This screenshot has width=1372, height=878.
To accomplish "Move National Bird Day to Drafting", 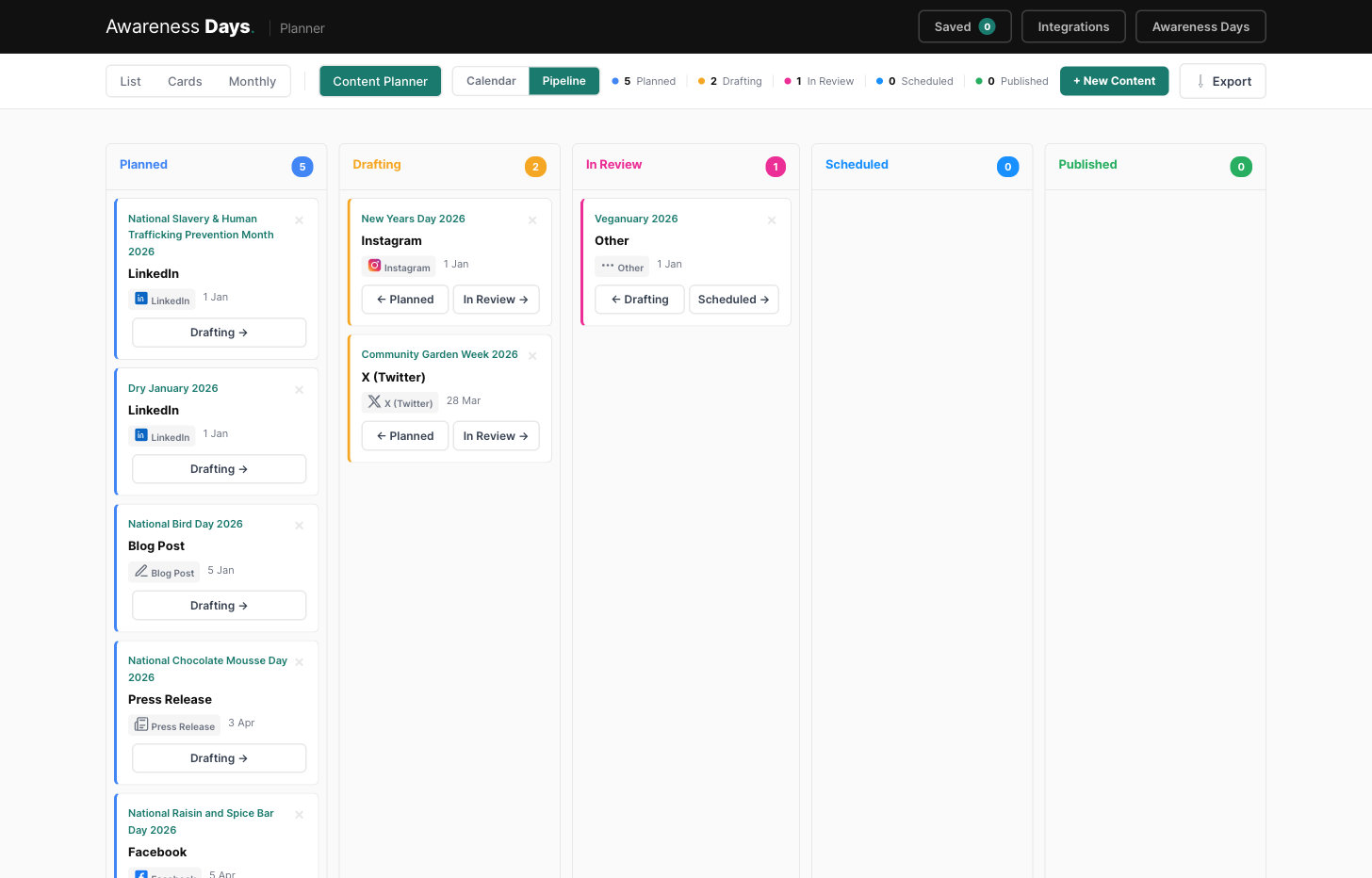I will [219, 606].
